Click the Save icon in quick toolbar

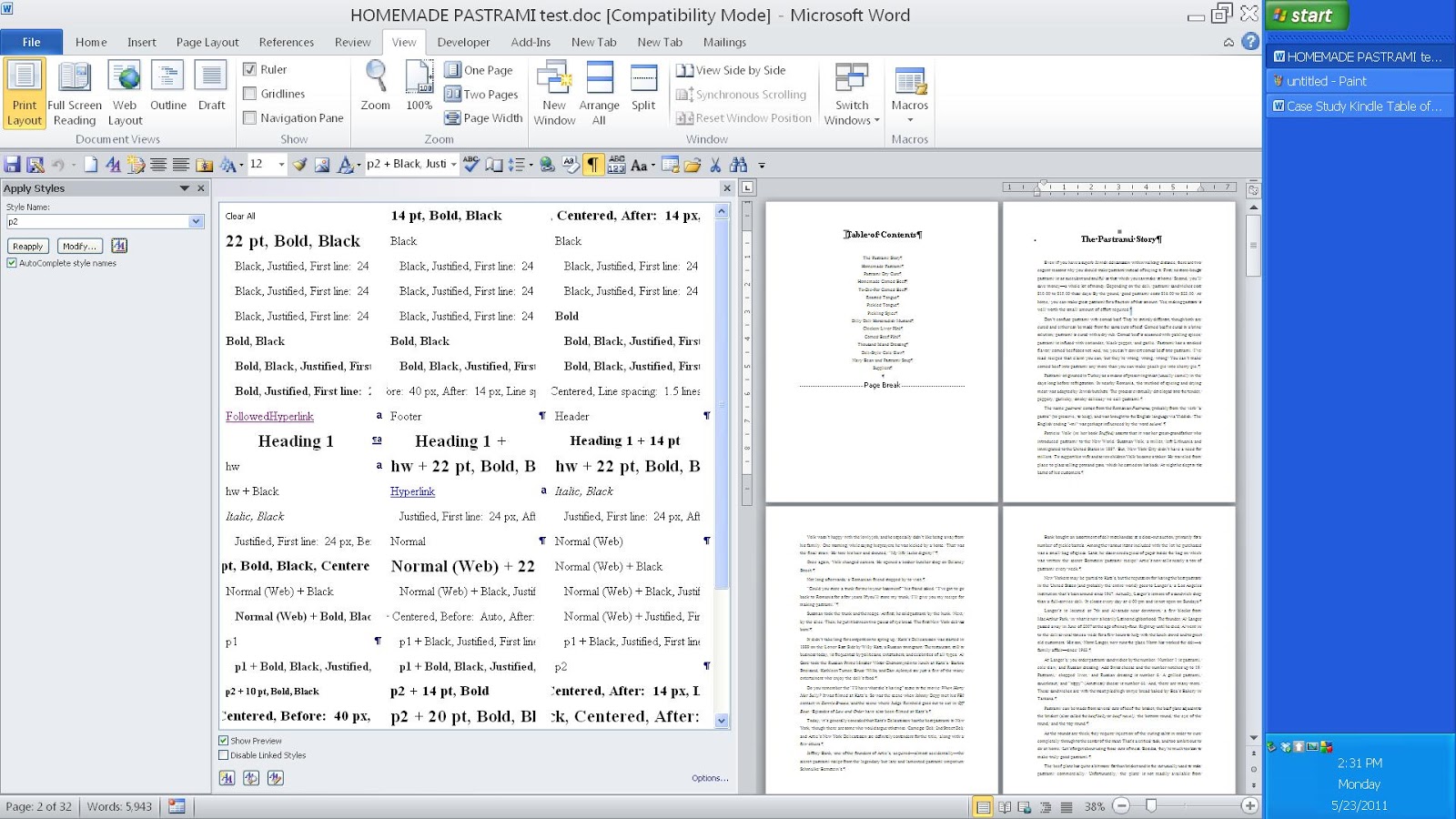(x=13, y=165)
